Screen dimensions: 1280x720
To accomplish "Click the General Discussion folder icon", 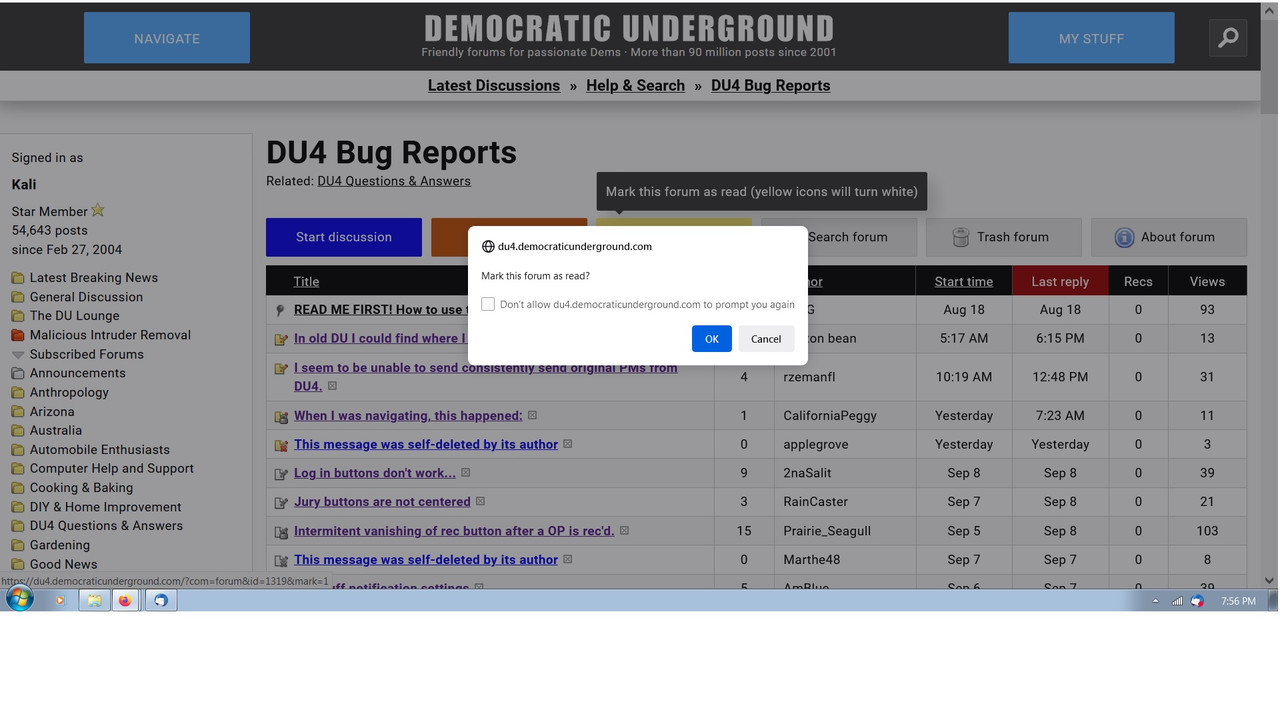I will tap(18, 297).
